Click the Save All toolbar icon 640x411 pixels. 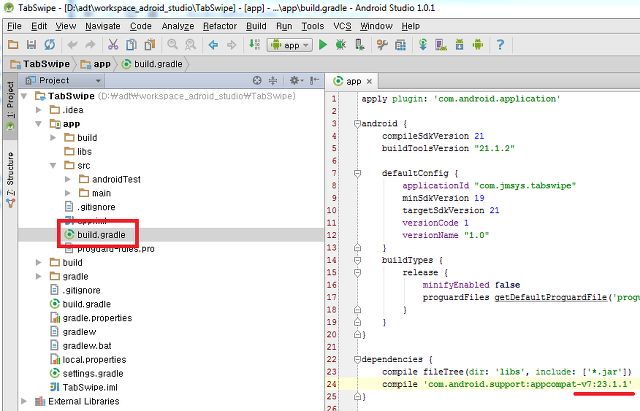tap(31, 44)
